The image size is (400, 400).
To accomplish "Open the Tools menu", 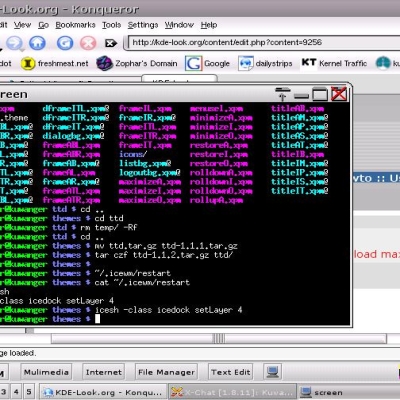I will 111,25.
